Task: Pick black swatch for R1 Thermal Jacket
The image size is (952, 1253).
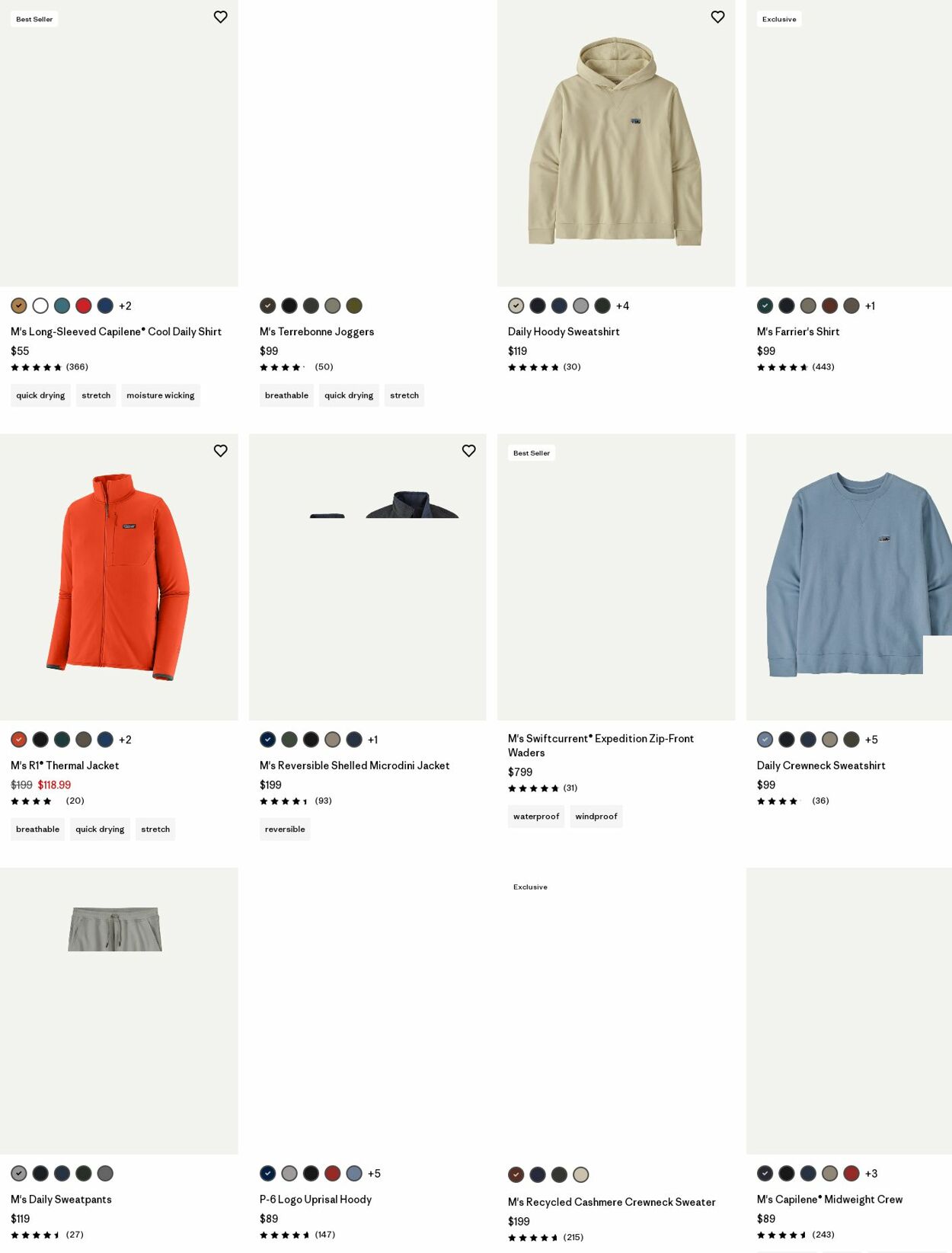Action: 40,740
